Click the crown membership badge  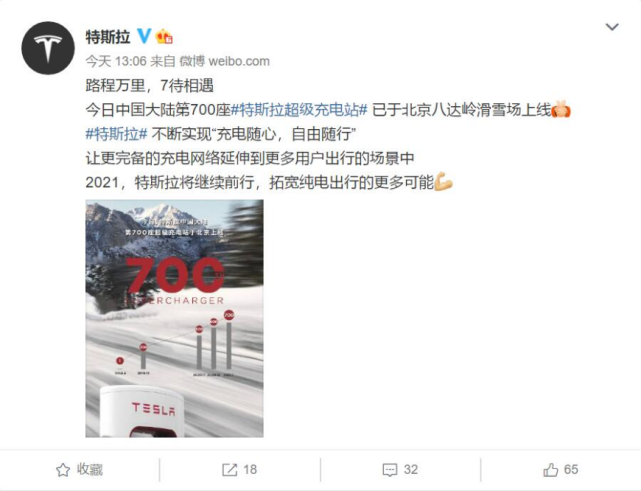click(x=164, y=36)
